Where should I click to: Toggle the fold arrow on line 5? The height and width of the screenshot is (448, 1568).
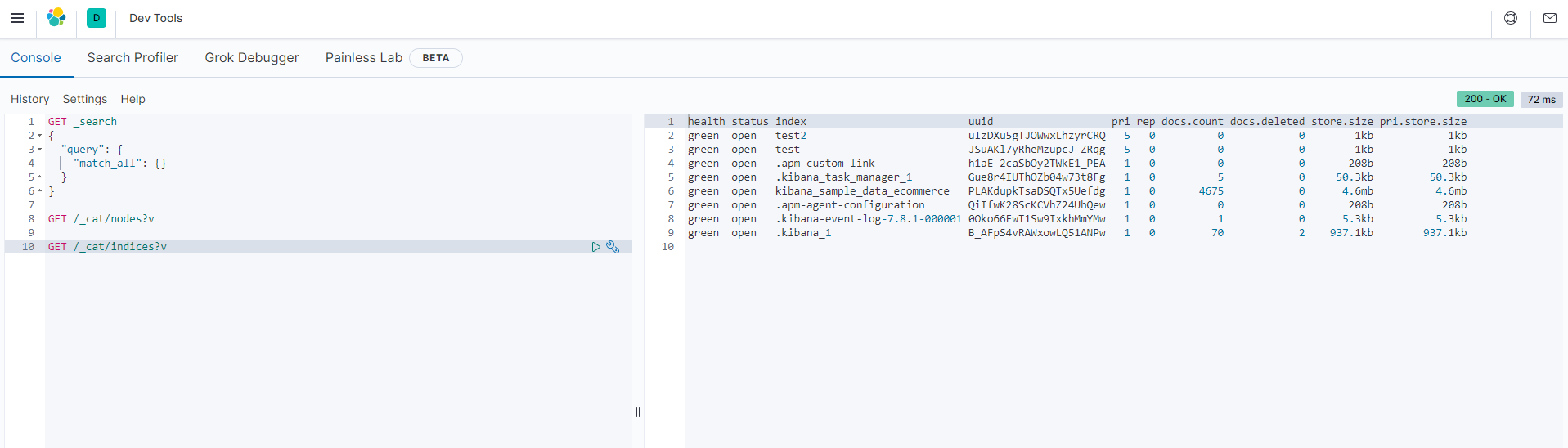(x=39, y=177)
